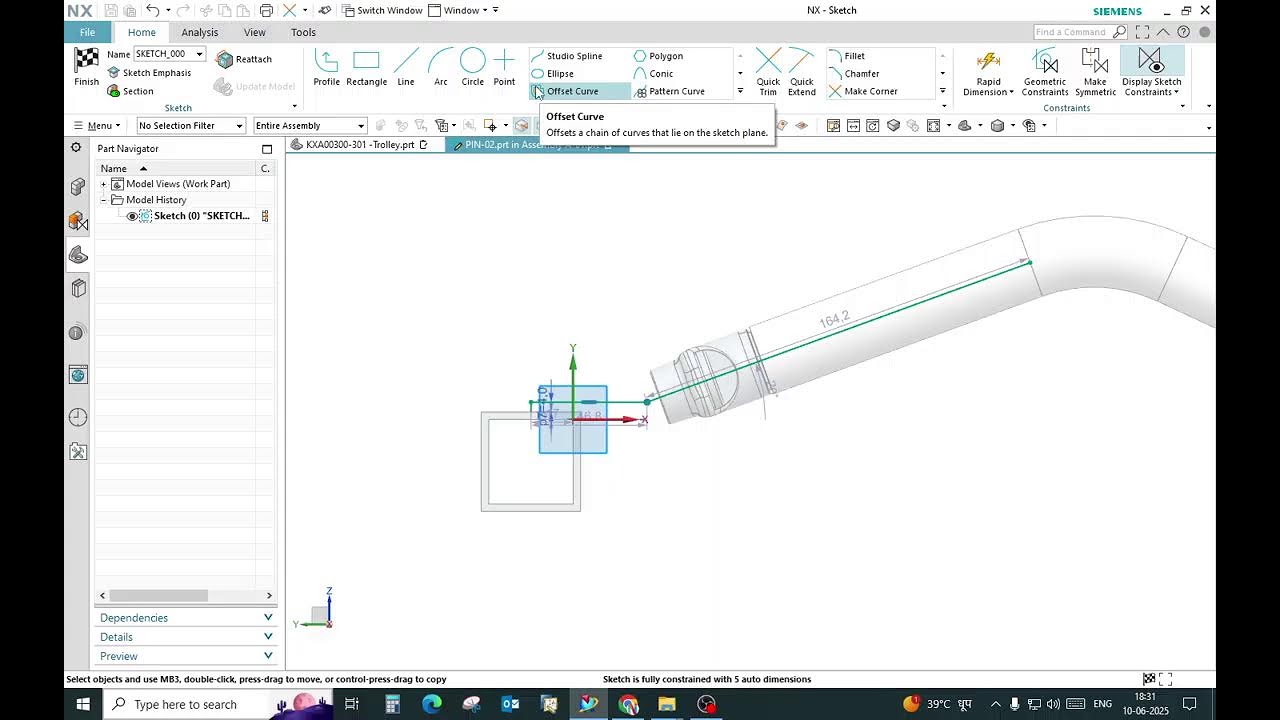The width and height of the screenshot is (1280, 720).
Task: Choose the Conic curve tool
Action: tap(654, 74)
